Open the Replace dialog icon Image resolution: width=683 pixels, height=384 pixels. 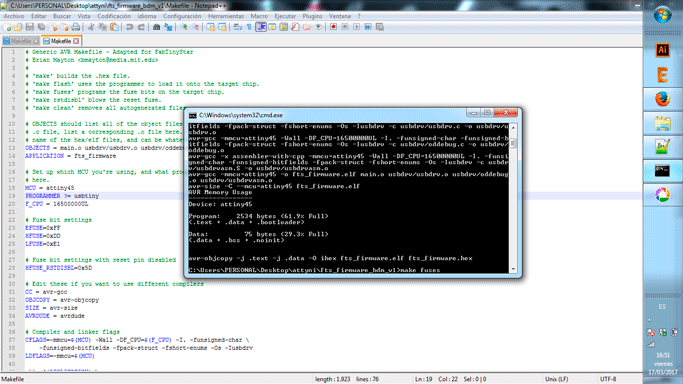[x=168, y=27]
